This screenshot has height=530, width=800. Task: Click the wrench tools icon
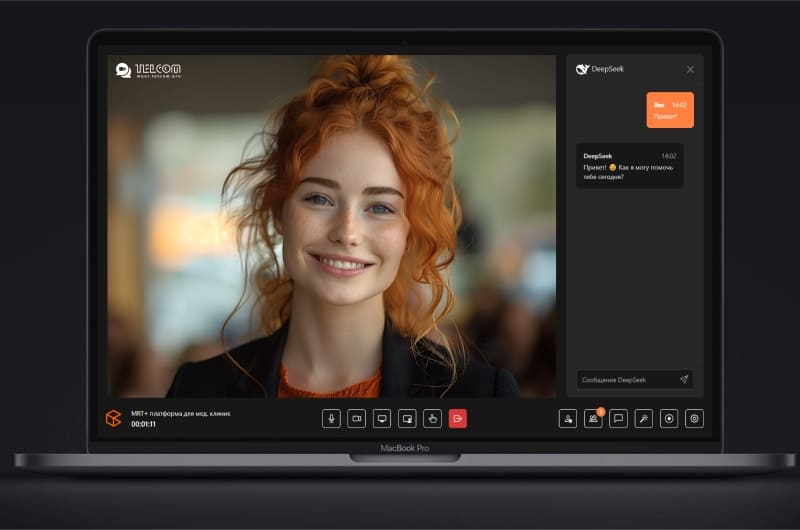[644, 419]
